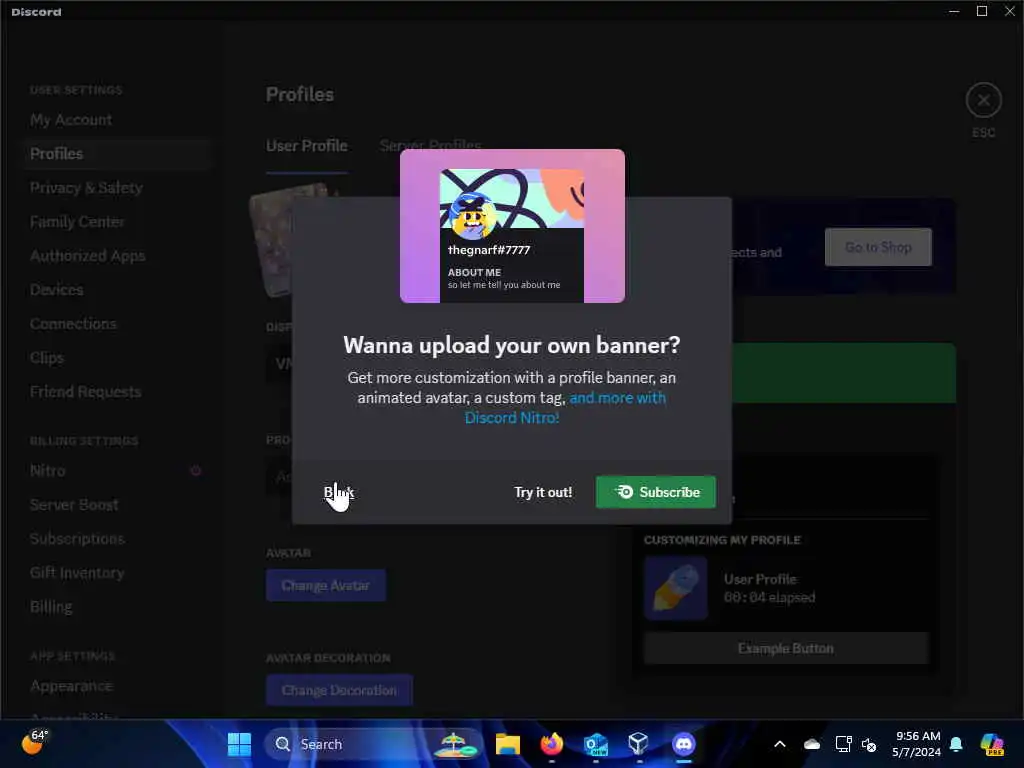This screenshot has height=768, width=1024.
Task: Open notifications bell icon
Action: (x=956, y=744)
